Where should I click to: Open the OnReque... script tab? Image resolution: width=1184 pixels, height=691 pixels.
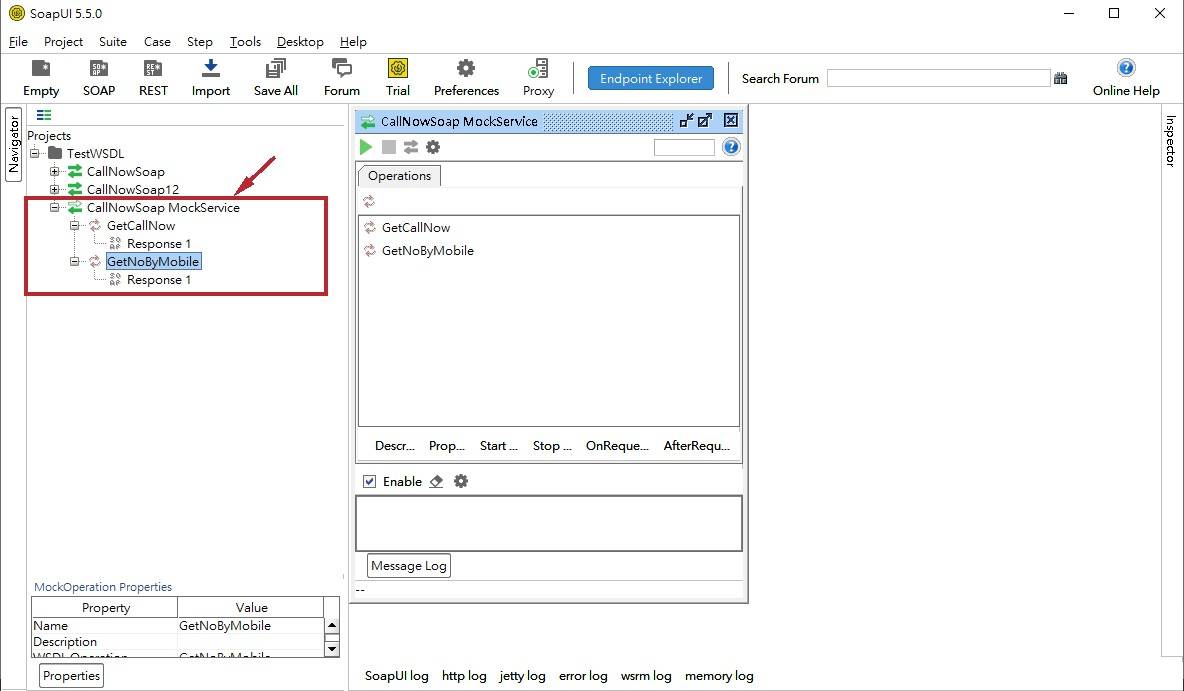click(617, 446)
